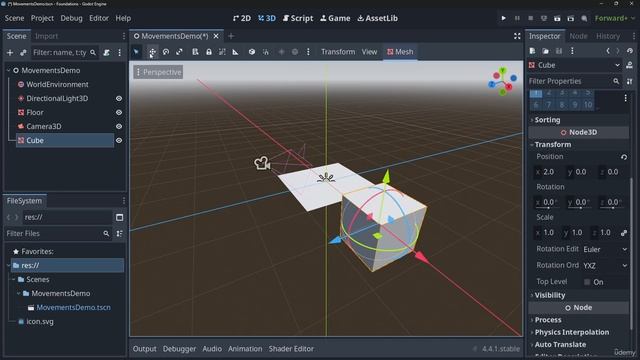This screenshot has width=640, height=360.
Task: Click the Pause running project button
Action: pos(517,18)
